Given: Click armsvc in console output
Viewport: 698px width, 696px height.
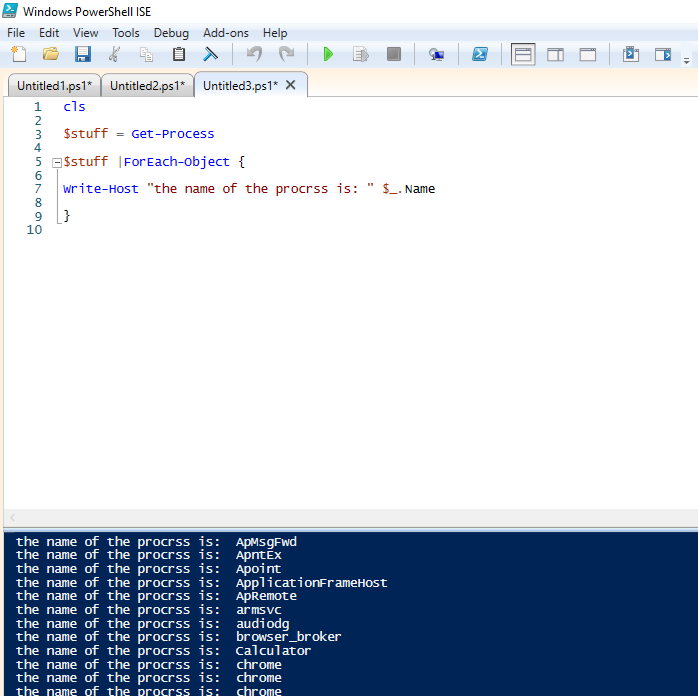Looking at the screenshot, I should 259,610.
